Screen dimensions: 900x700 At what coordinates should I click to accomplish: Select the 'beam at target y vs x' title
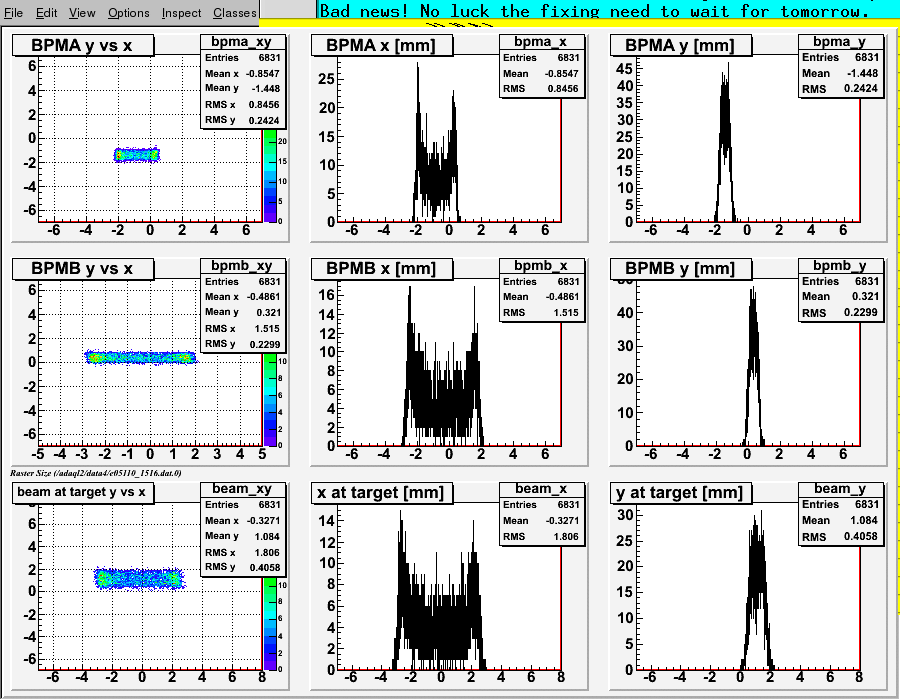tap(83, 492)
